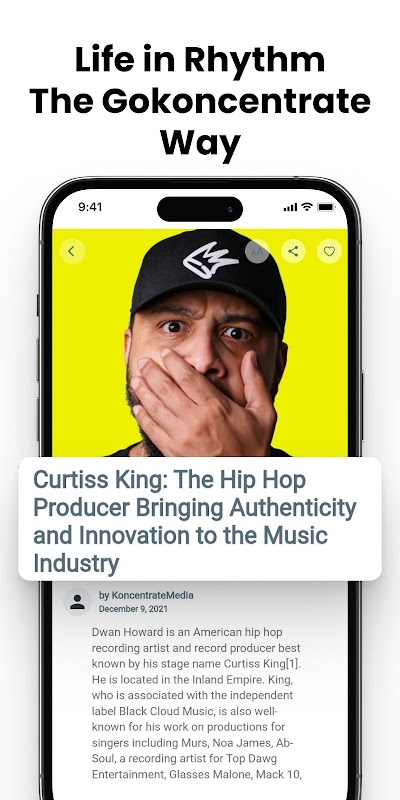Image resolution: width=400 pixels, height=800 pixels.
Task: Tap the cellular signal bars icon
Action: [290, 207]
